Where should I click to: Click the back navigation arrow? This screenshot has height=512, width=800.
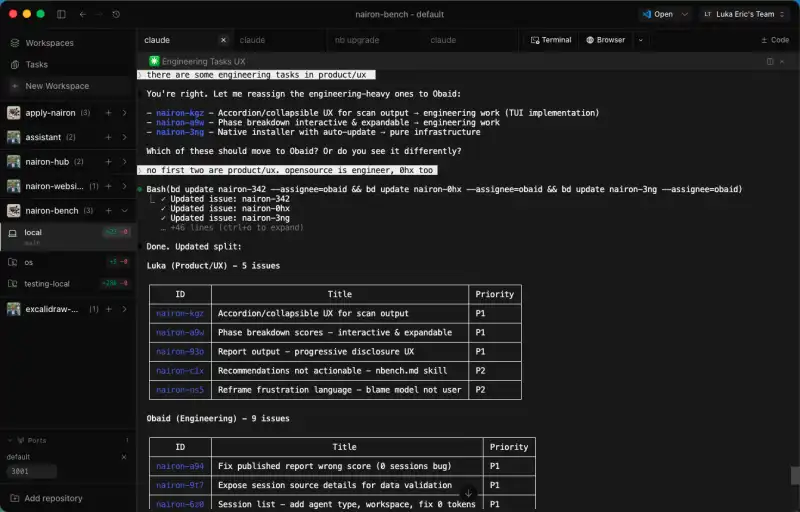(83, 14)
